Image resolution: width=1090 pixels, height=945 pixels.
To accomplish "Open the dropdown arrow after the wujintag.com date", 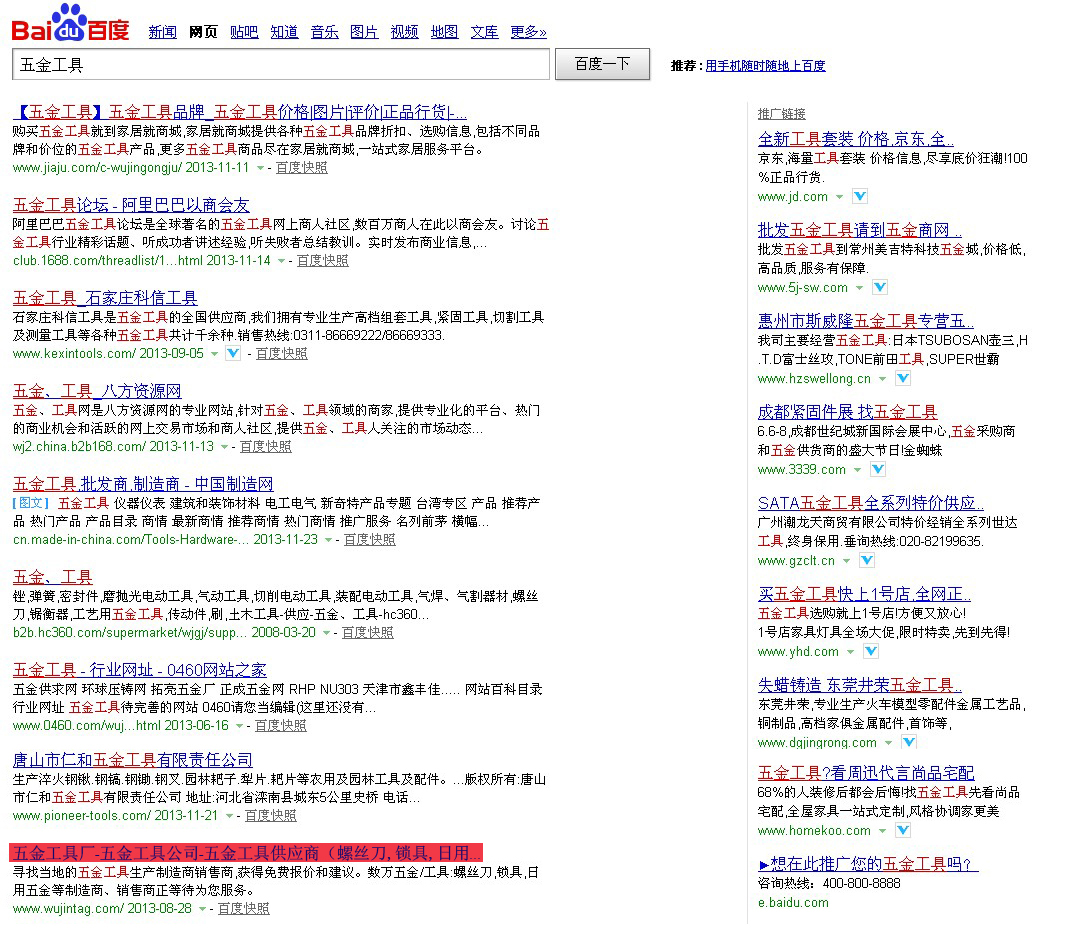I will tap(203, 910).
